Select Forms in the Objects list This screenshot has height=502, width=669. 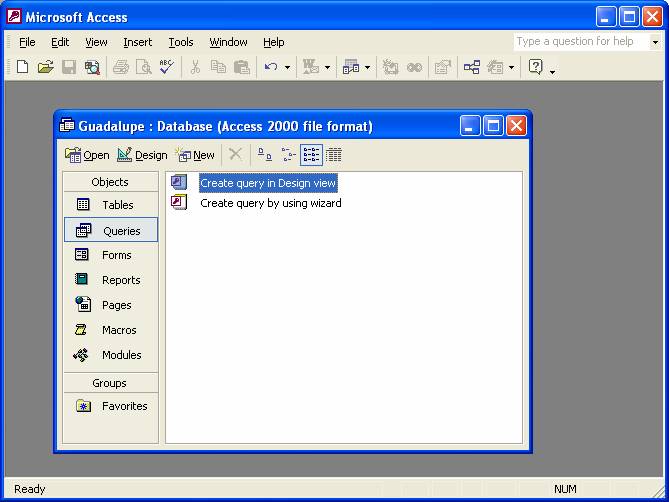[111, 255]
